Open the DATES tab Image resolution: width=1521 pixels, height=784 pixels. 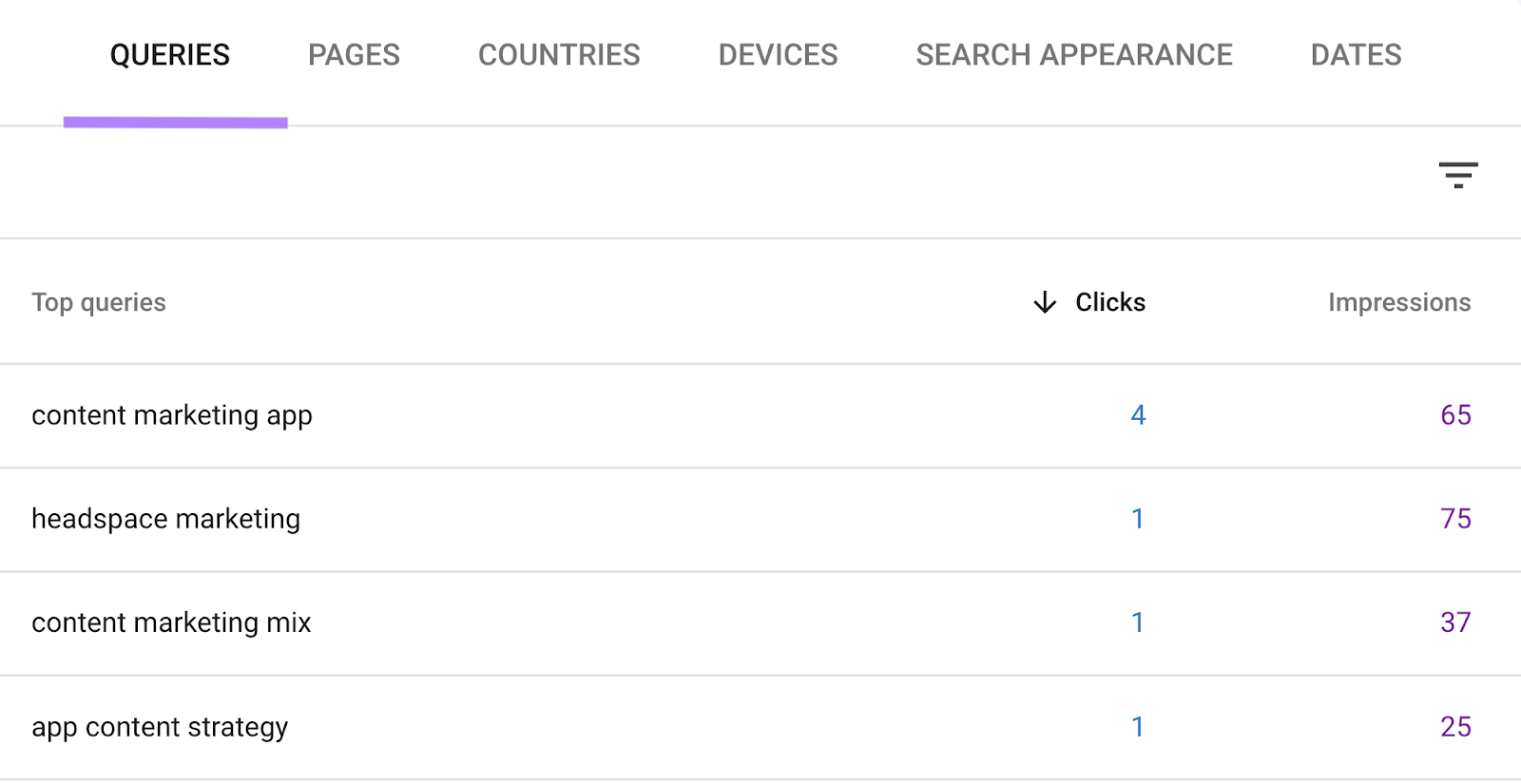pyautogui.click(x=1355, y=54)
